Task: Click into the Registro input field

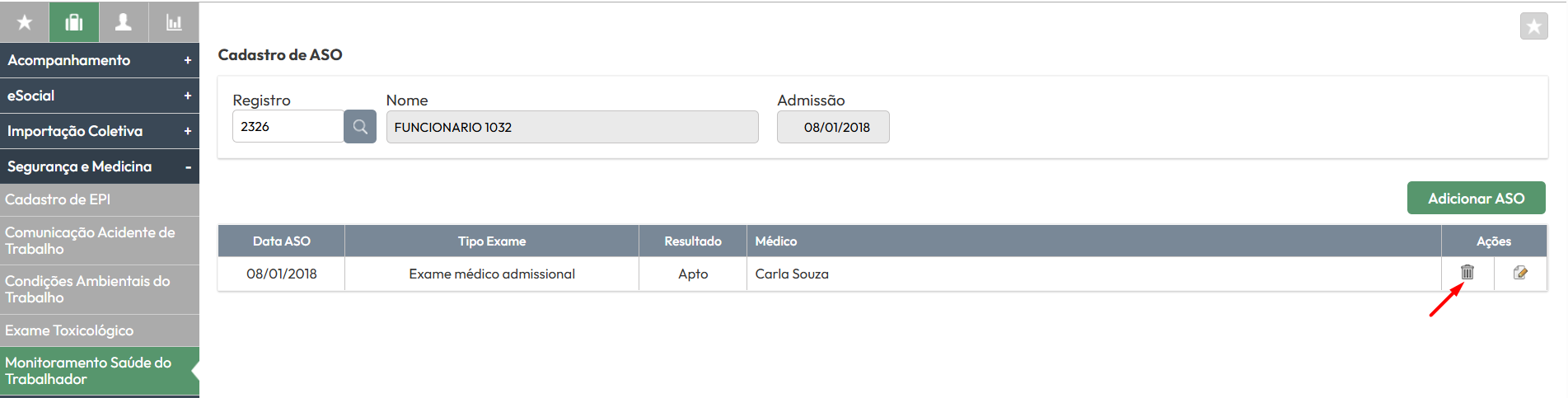Action: click(287, 127)
